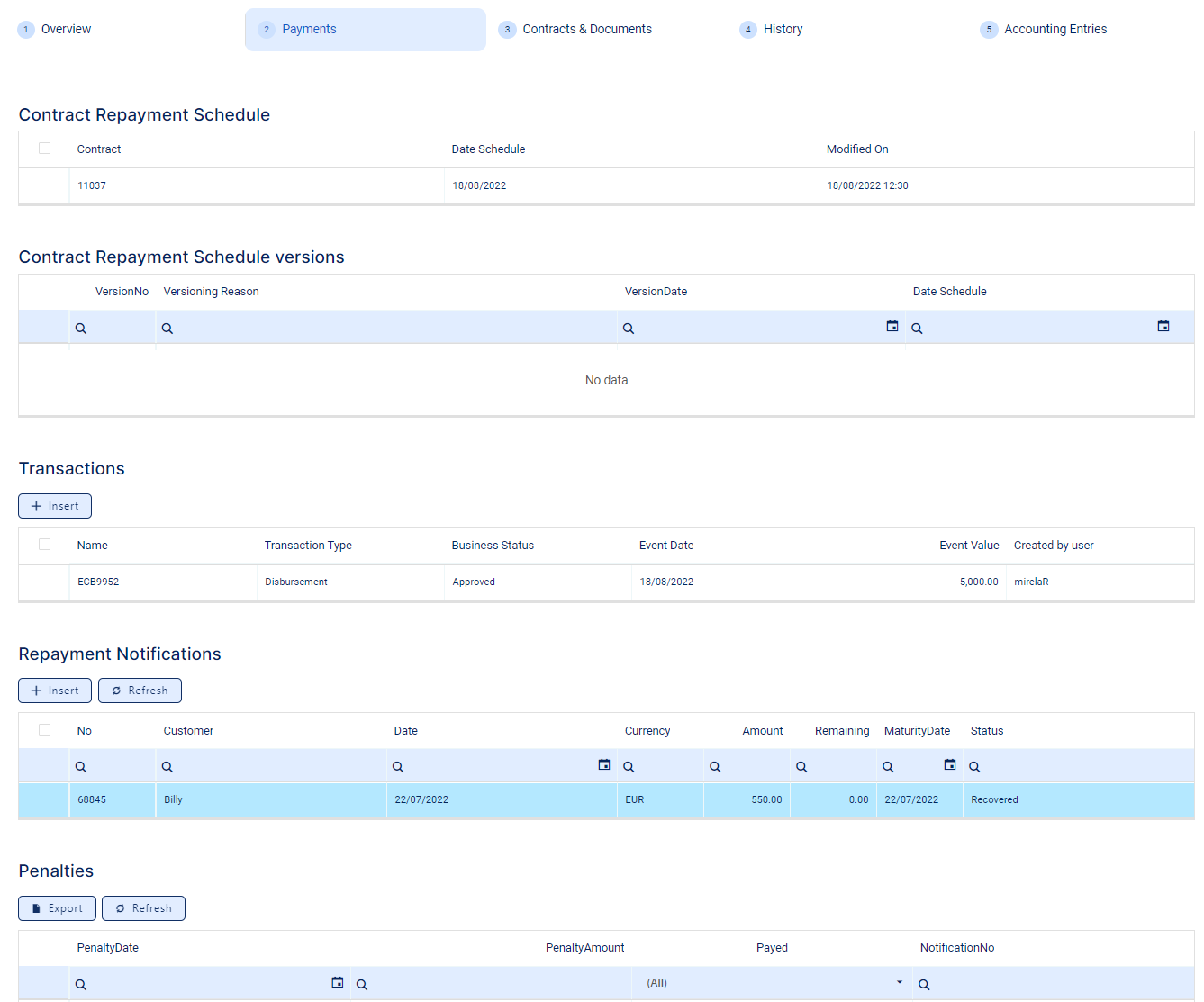
Task: Open calendar picker in Repayment Notifications Date filter
Action: (x=603, y=765)
